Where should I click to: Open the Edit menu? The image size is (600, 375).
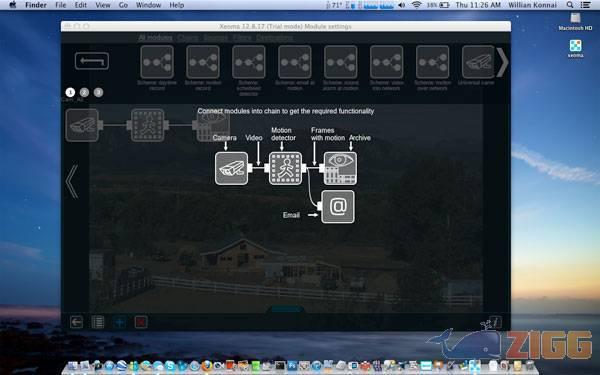pos(81,5)
